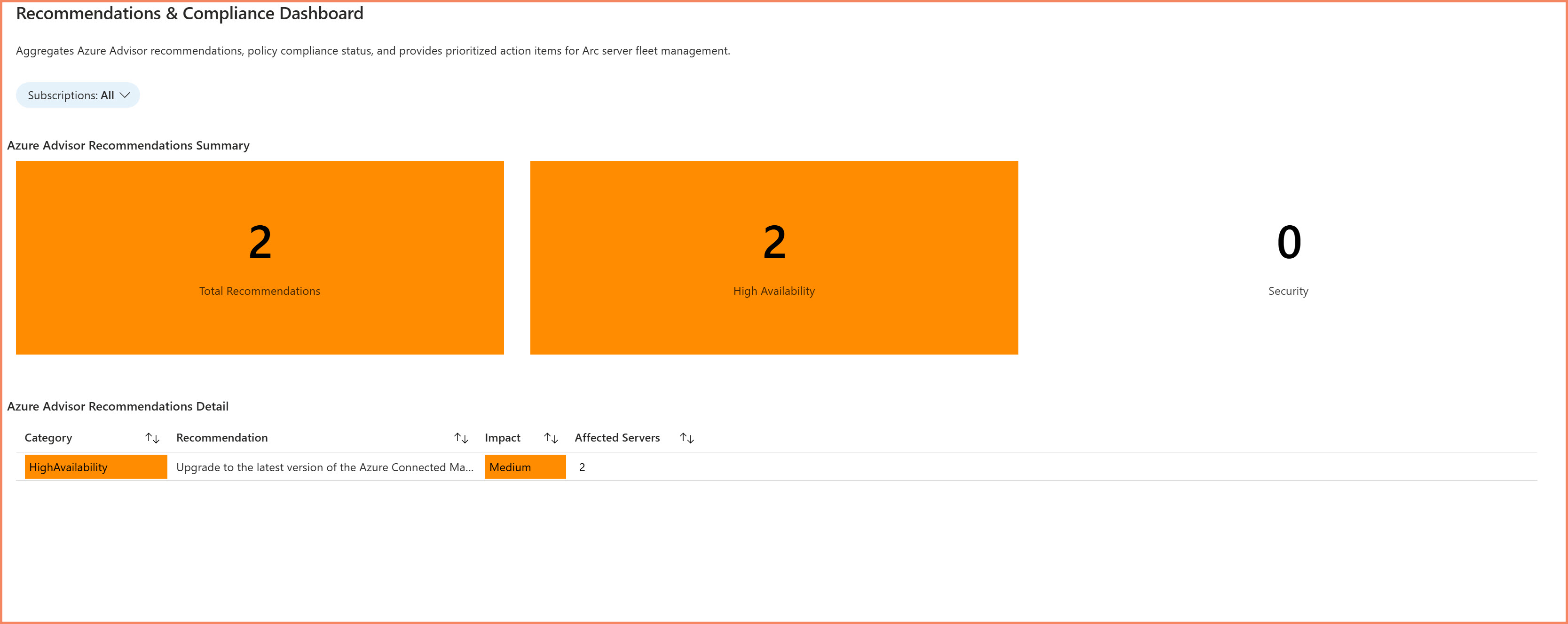Click the Impact column header
1568x624 pixels.
pyautogui.click(x=503, y=437)
